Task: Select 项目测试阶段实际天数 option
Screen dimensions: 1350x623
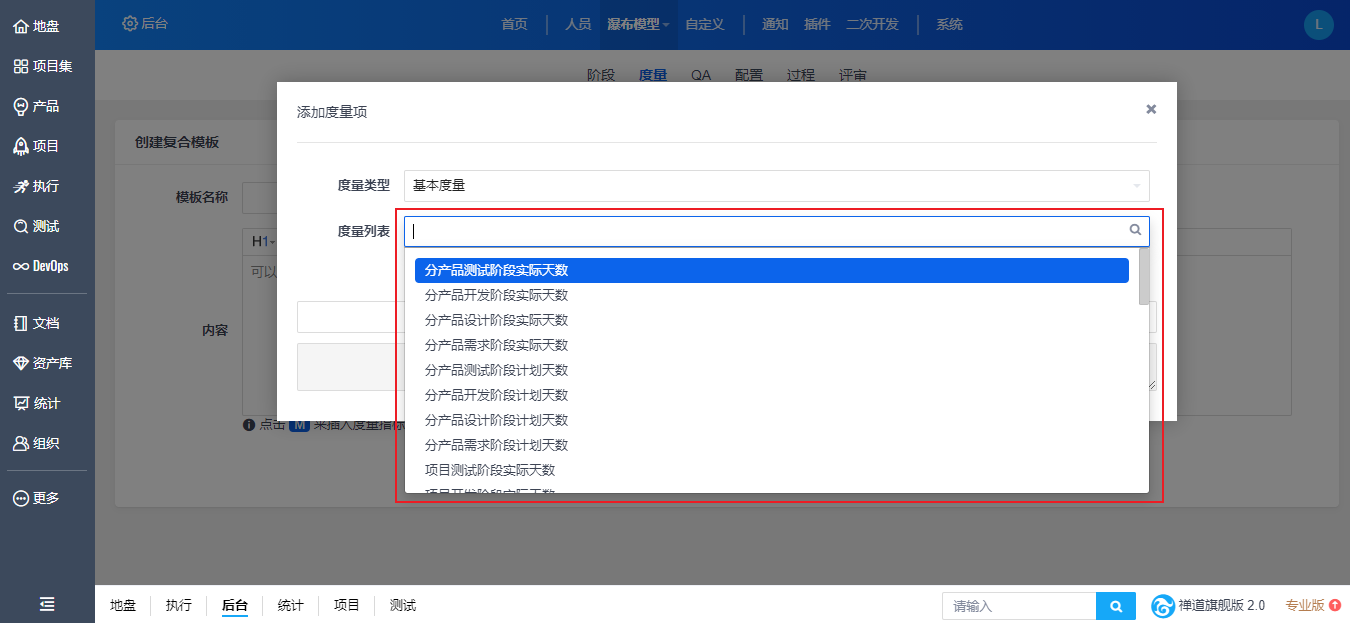Action: 772,470
